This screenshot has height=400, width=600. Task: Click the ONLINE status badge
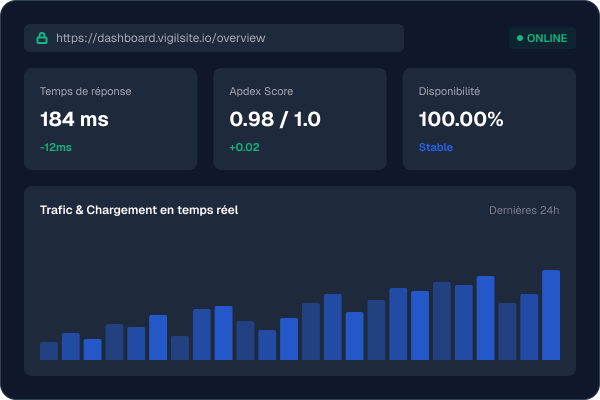[542, 38]
